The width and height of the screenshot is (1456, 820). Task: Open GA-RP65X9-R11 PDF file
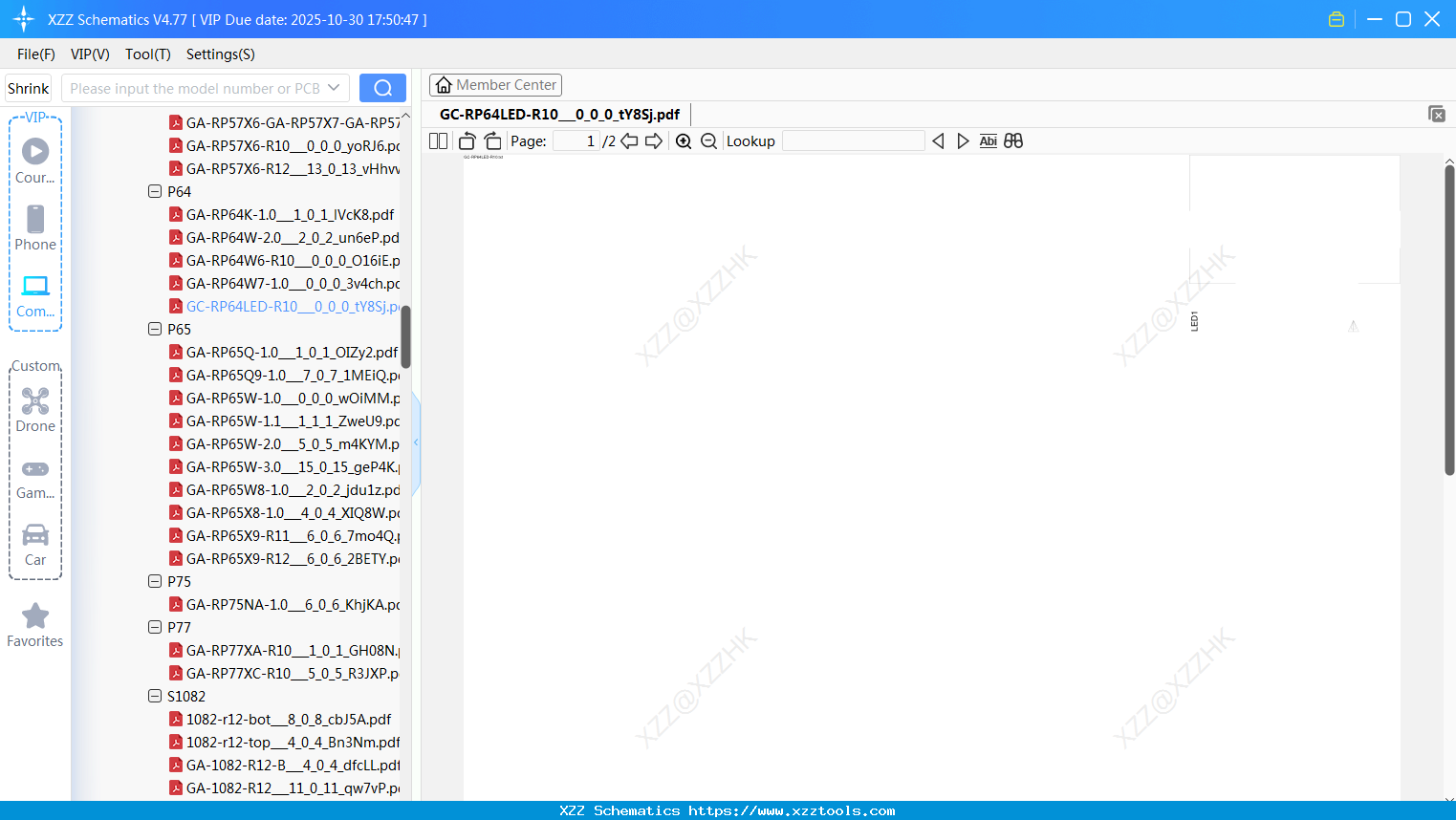293,535
